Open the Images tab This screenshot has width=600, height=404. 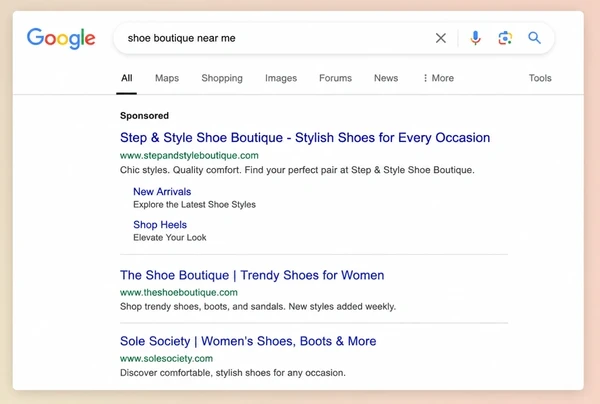coord(281,78)
